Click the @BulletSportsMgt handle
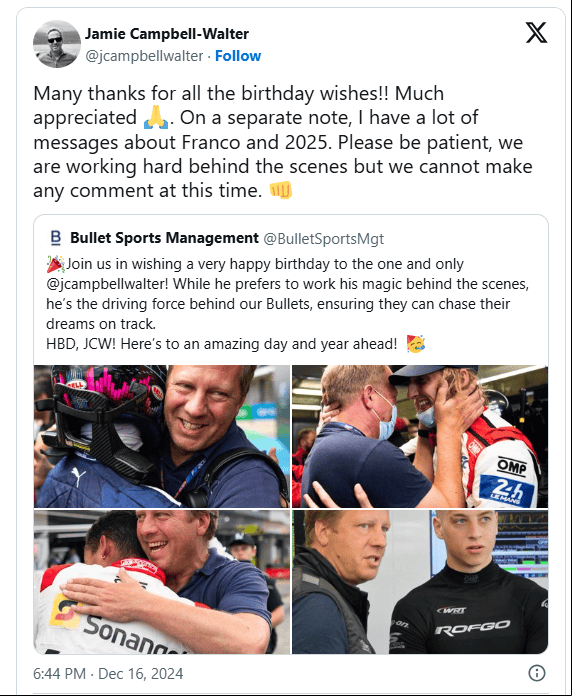 [323, 239]
